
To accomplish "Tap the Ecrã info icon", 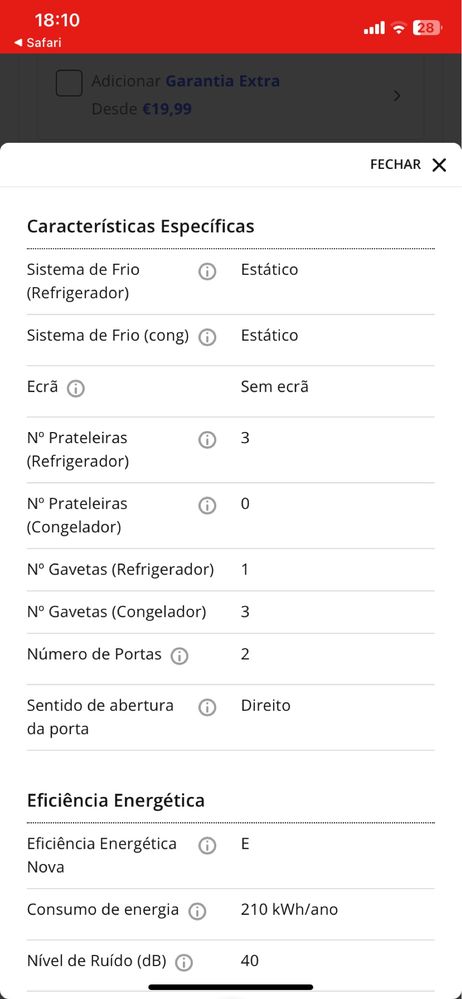I will 76,389.
